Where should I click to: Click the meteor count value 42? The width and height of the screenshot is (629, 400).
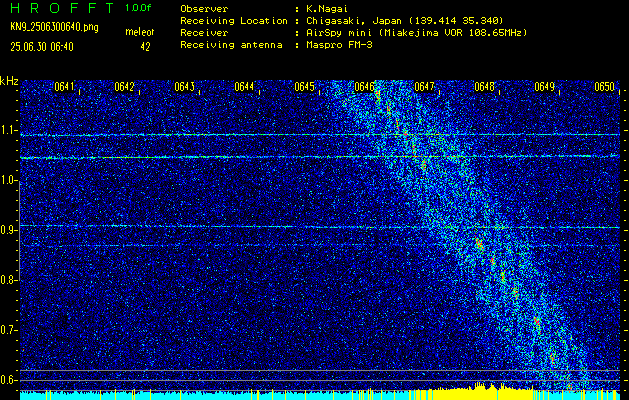click(x=145, y=47)
